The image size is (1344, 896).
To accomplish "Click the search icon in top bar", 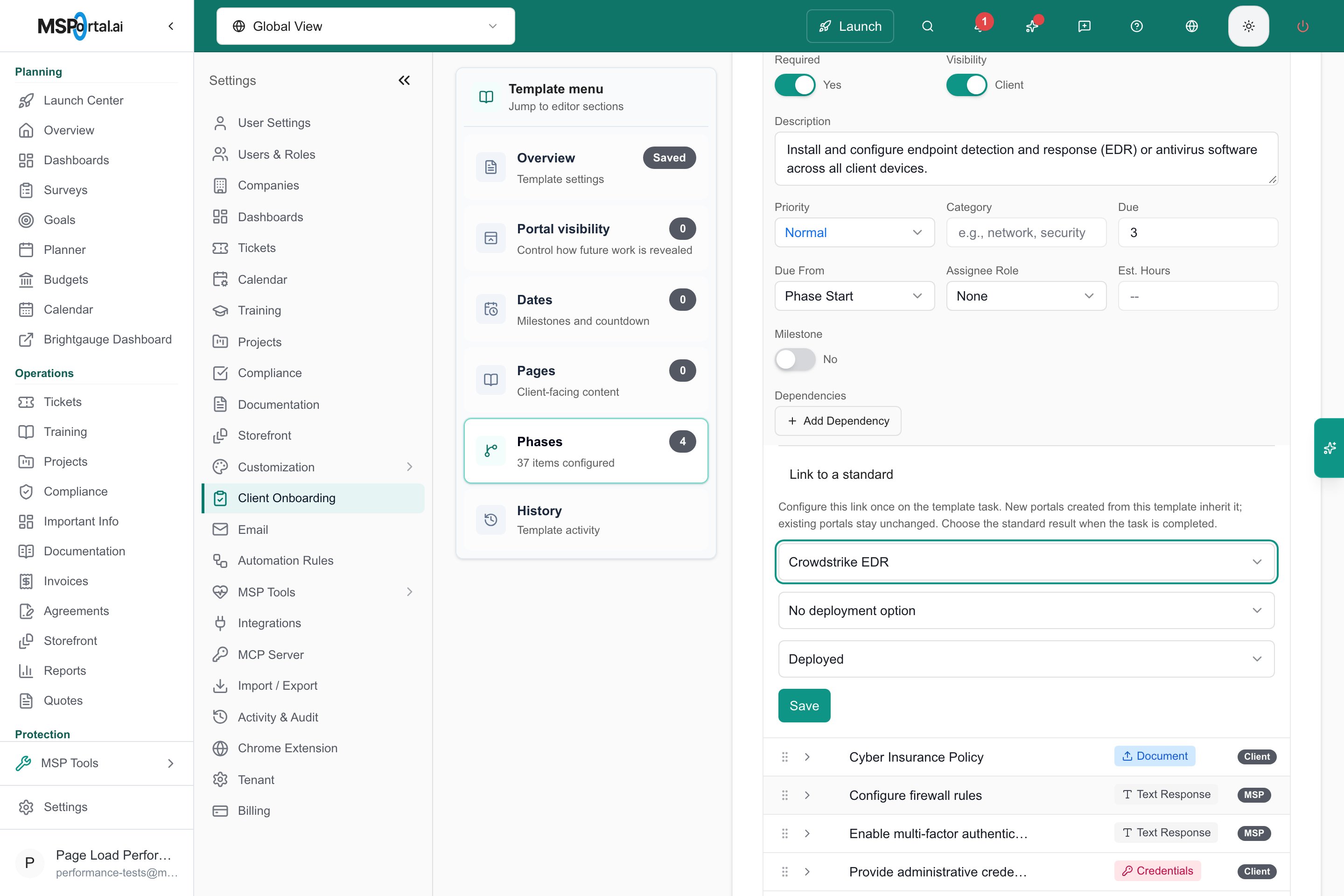I will coord(927,26).
